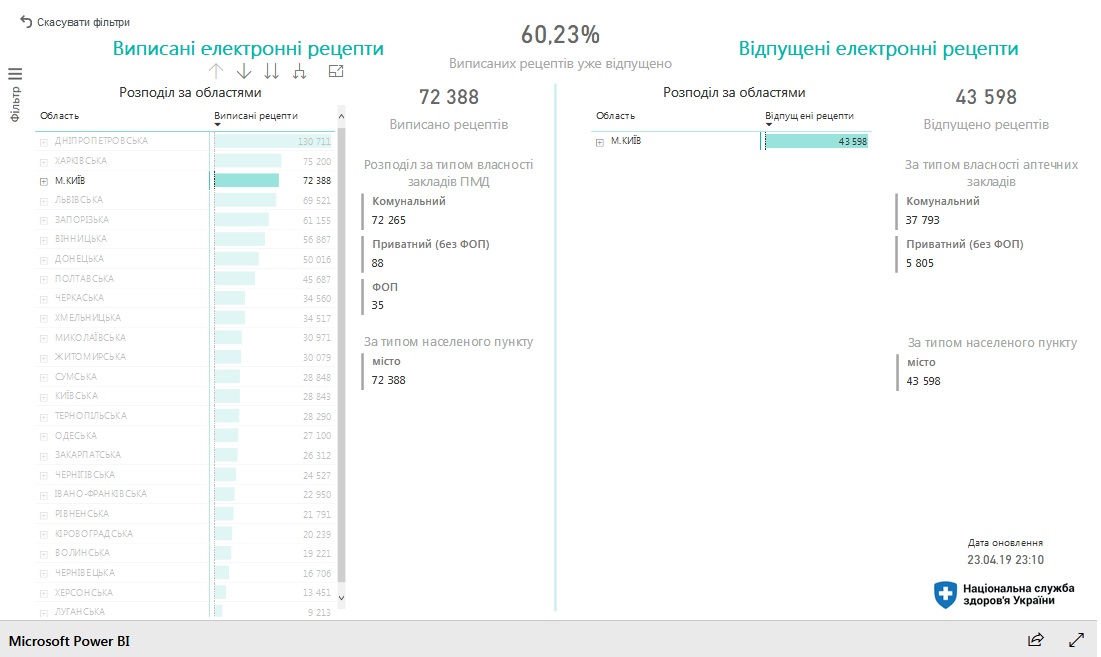The image size is (1101, 657).
Task: Click the Фільтр vertical label
Action: [x=15, y=104]
